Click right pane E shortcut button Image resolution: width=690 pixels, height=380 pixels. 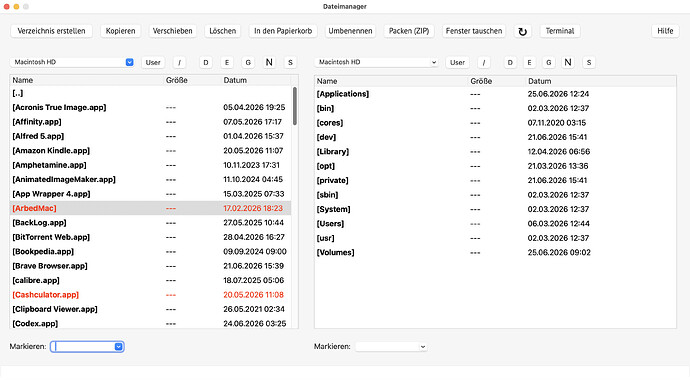point(529,62)
